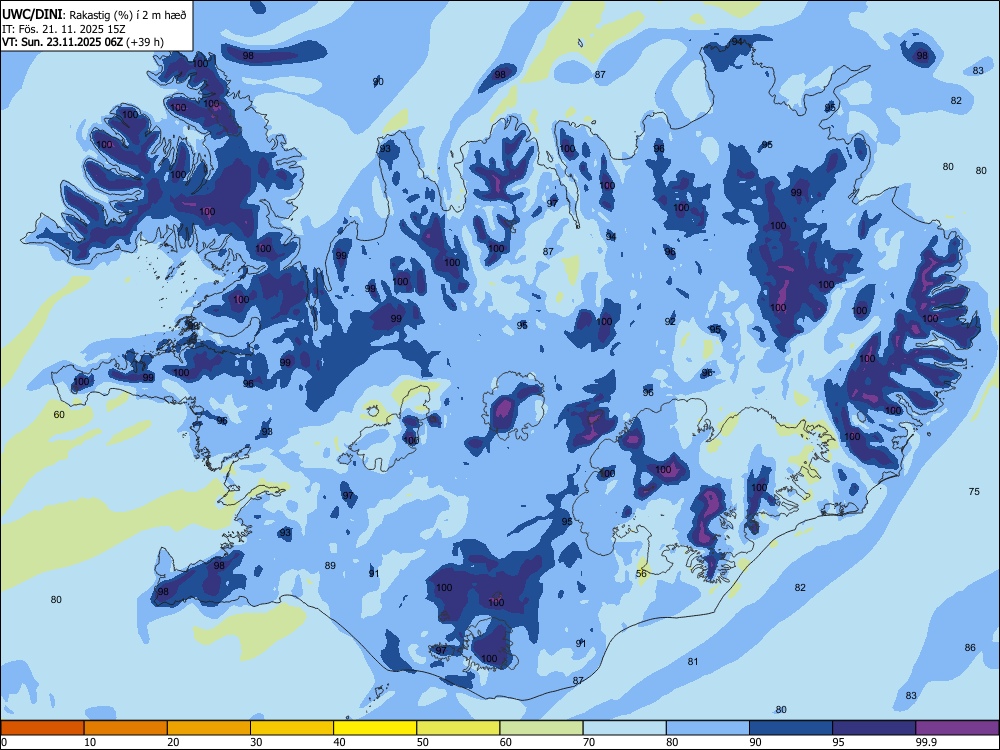Click the "75" humidity value off the east coast
Image resolution: width=1000 pixels, height=750 pixels.
(x=974, y=492)
